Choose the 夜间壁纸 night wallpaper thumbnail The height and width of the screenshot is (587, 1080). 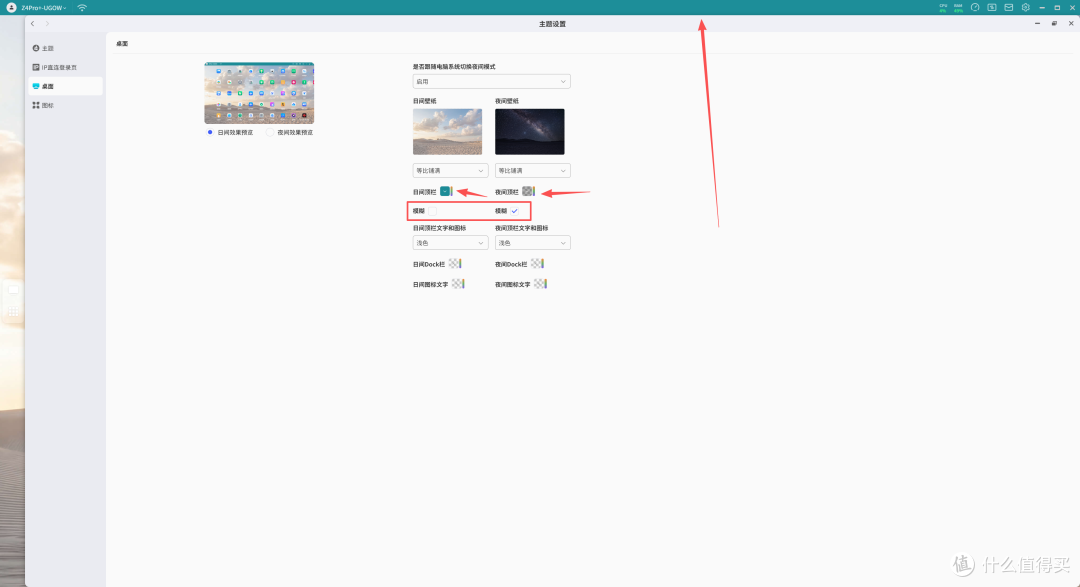click(530, 132)
